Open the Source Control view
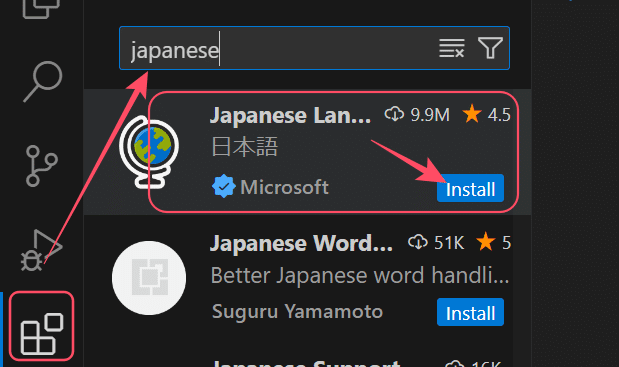 coord(41,166)
